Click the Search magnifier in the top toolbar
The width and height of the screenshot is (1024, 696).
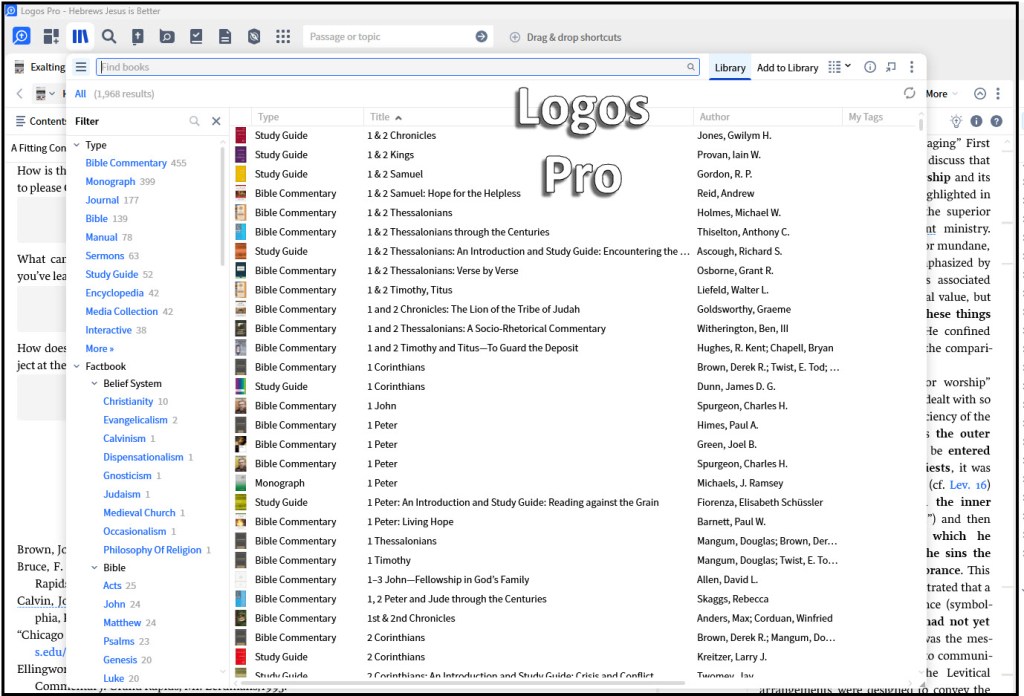click(109, 37)
